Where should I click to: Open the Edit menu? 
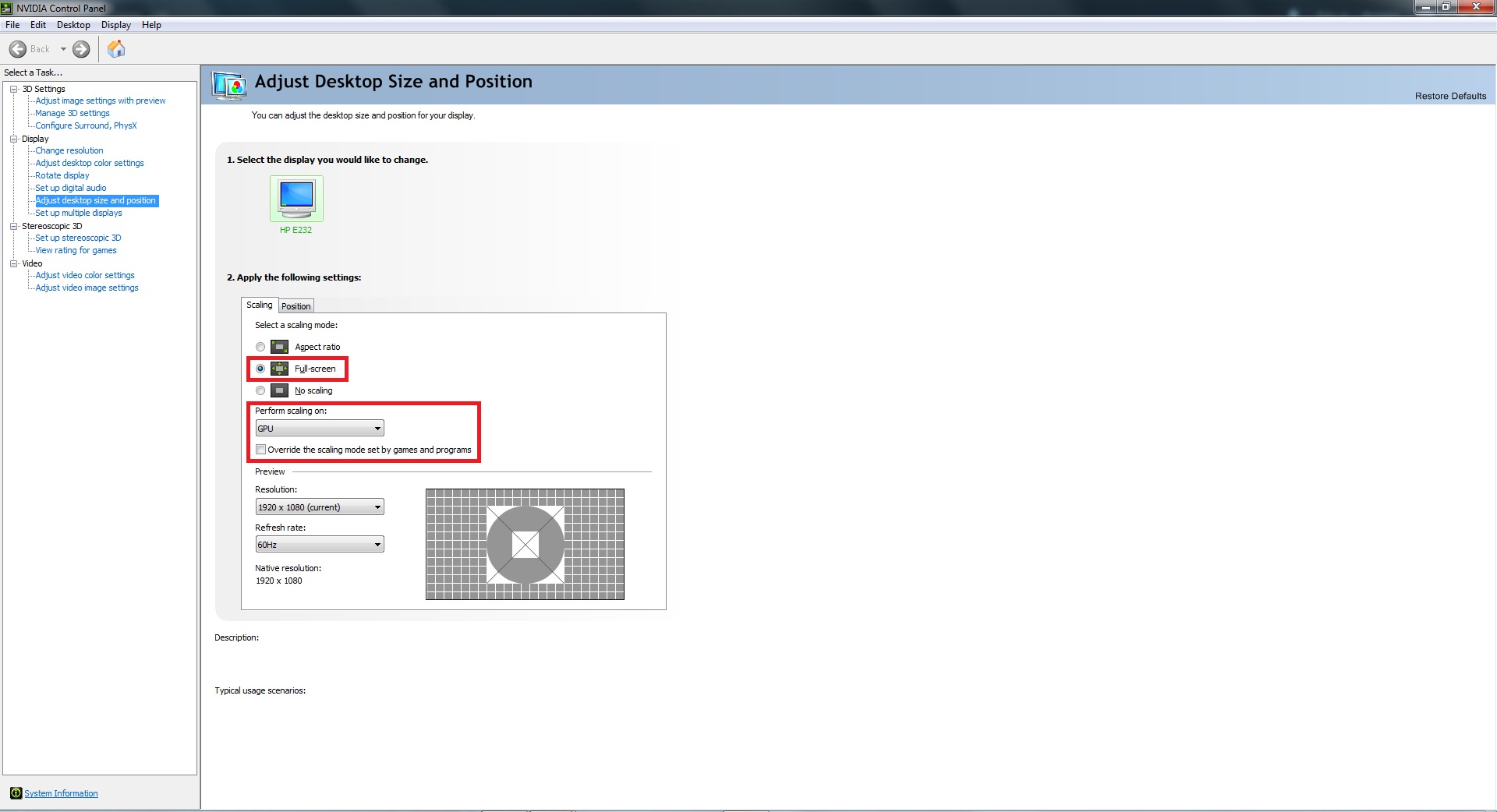coord(38,25)
